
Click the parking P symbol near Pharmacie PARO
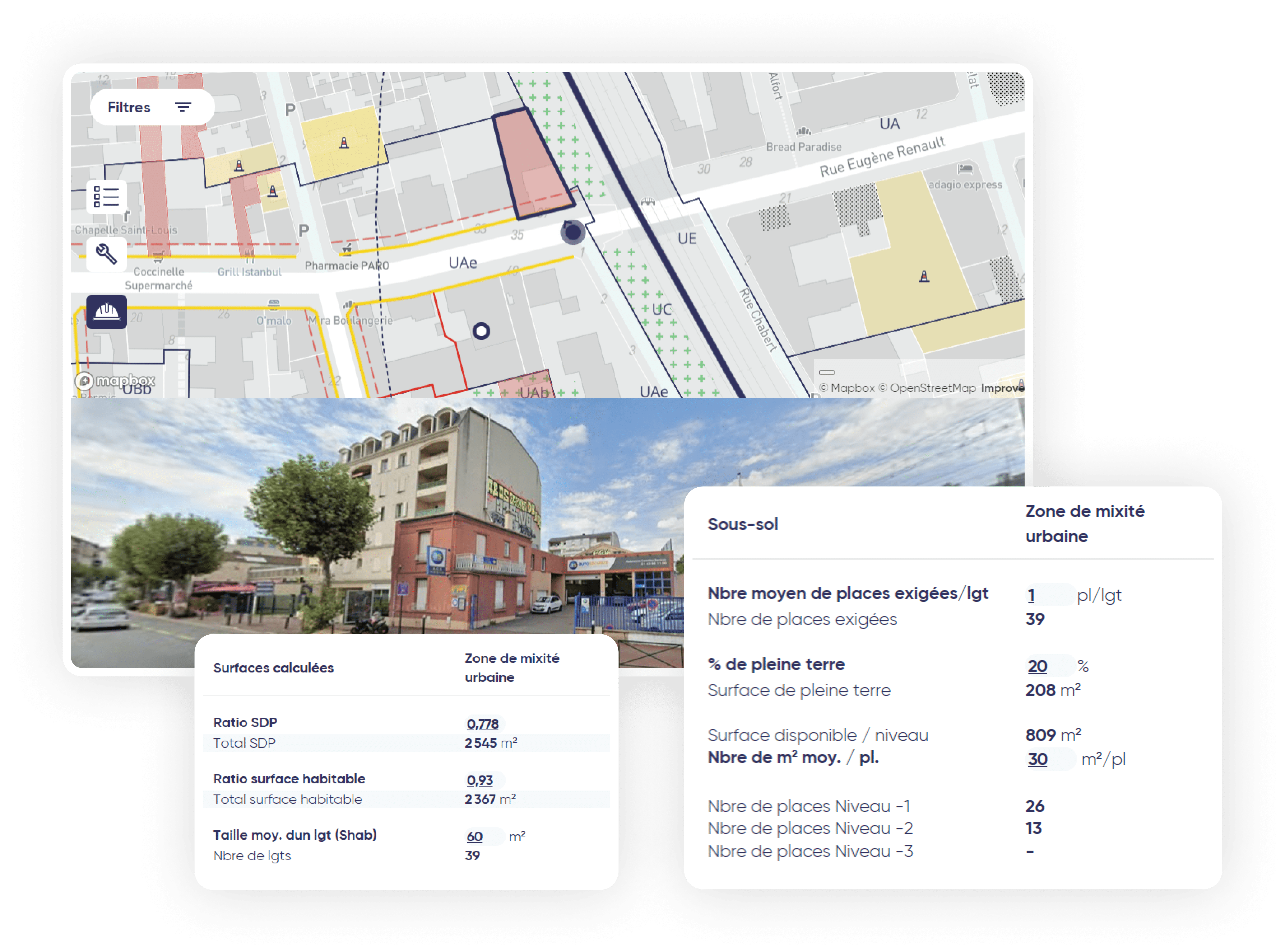click(304, 230)
